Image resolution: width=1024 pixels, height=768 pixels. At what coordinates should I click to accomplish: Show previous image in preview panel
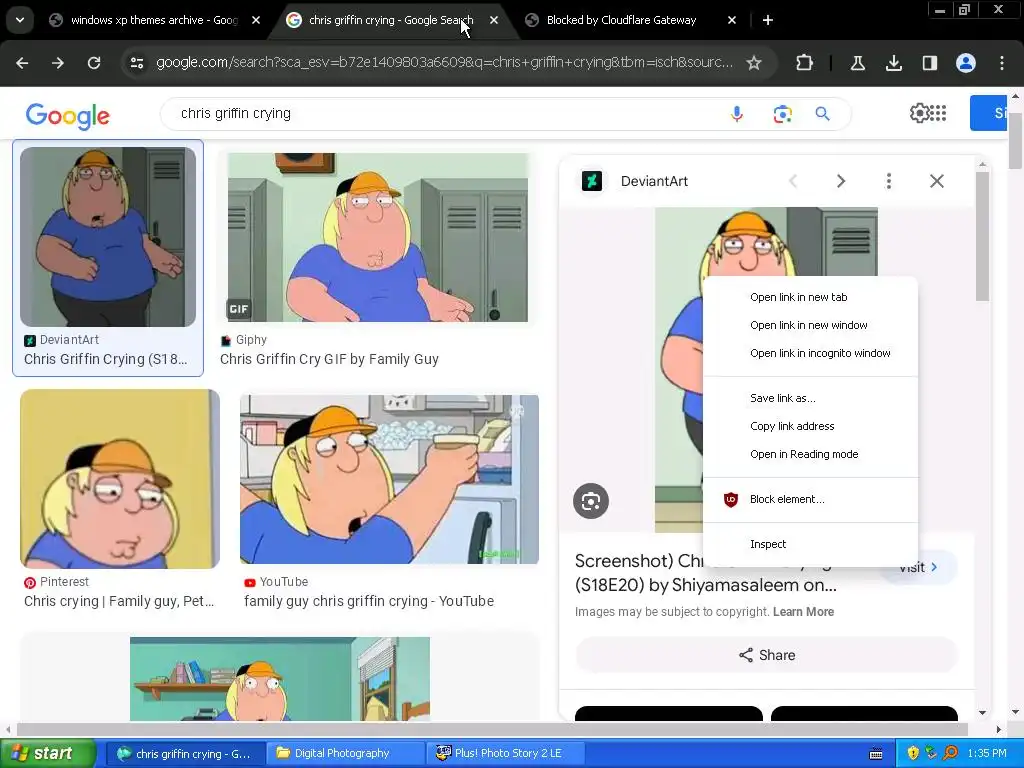793,181
